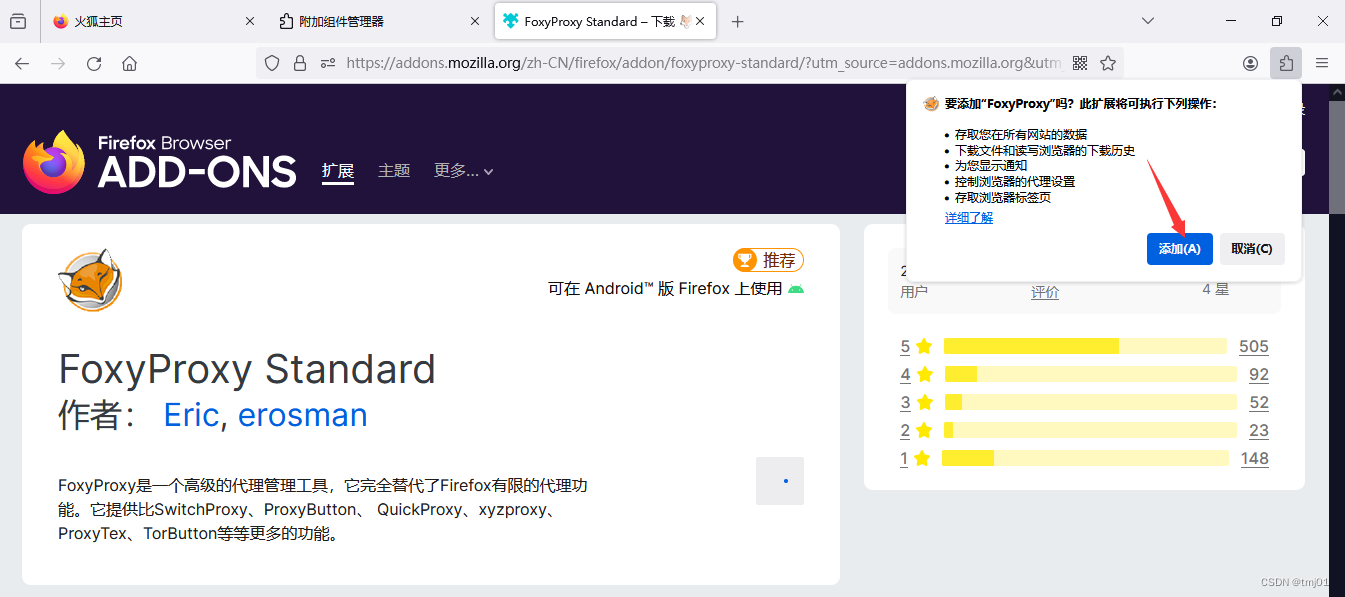Open the 52 three-star reviews count
This screenshot has width=1345, height=597.
(x=1258, y=402)
